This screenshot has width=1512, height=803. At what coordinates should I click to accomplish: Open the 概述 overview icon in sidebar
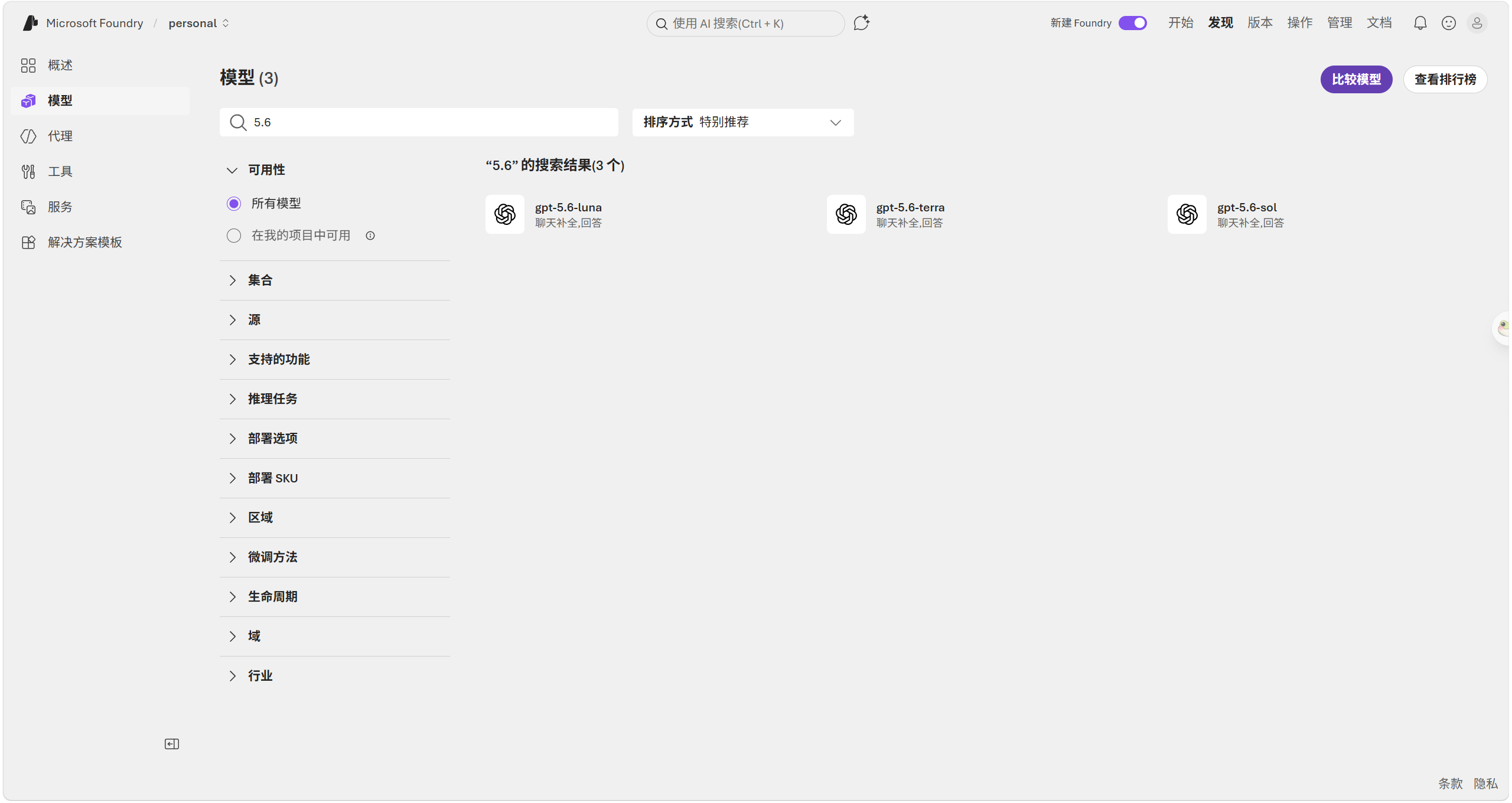click(x=28, y=66)
